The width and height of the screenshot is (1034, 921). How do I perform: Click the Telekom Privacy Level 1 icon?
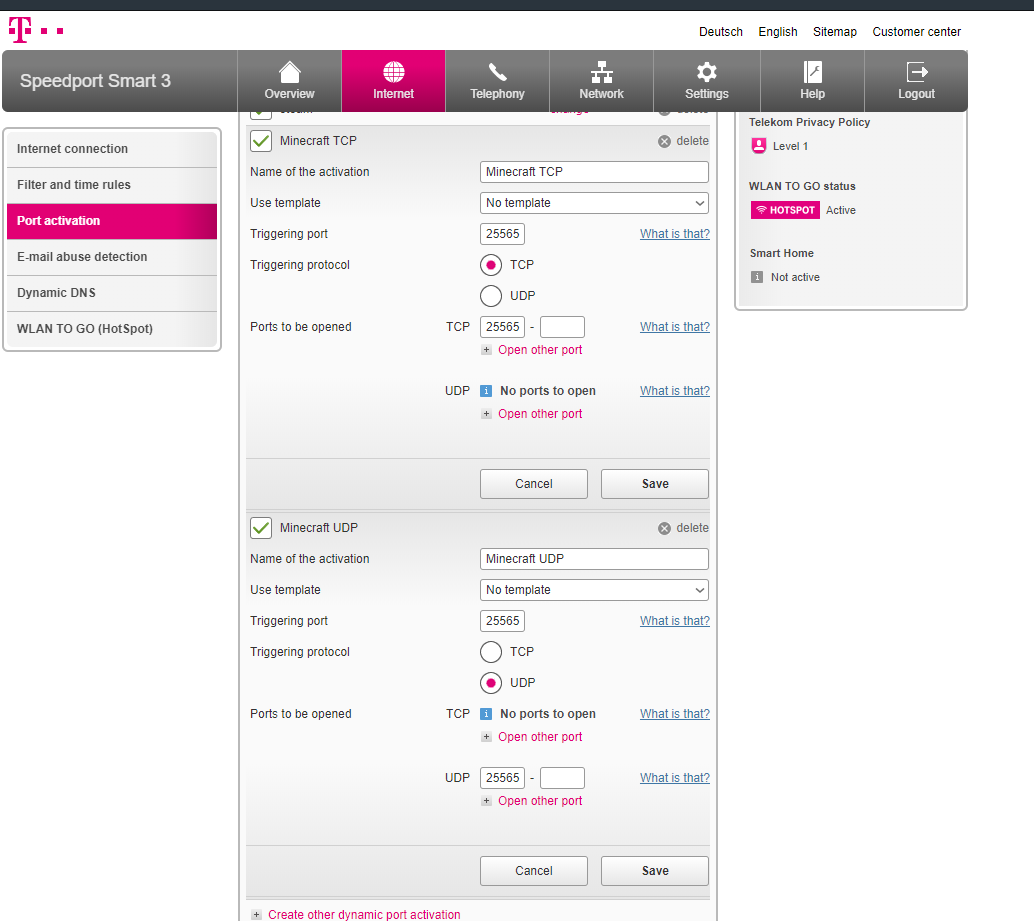(x=759, y=146)
